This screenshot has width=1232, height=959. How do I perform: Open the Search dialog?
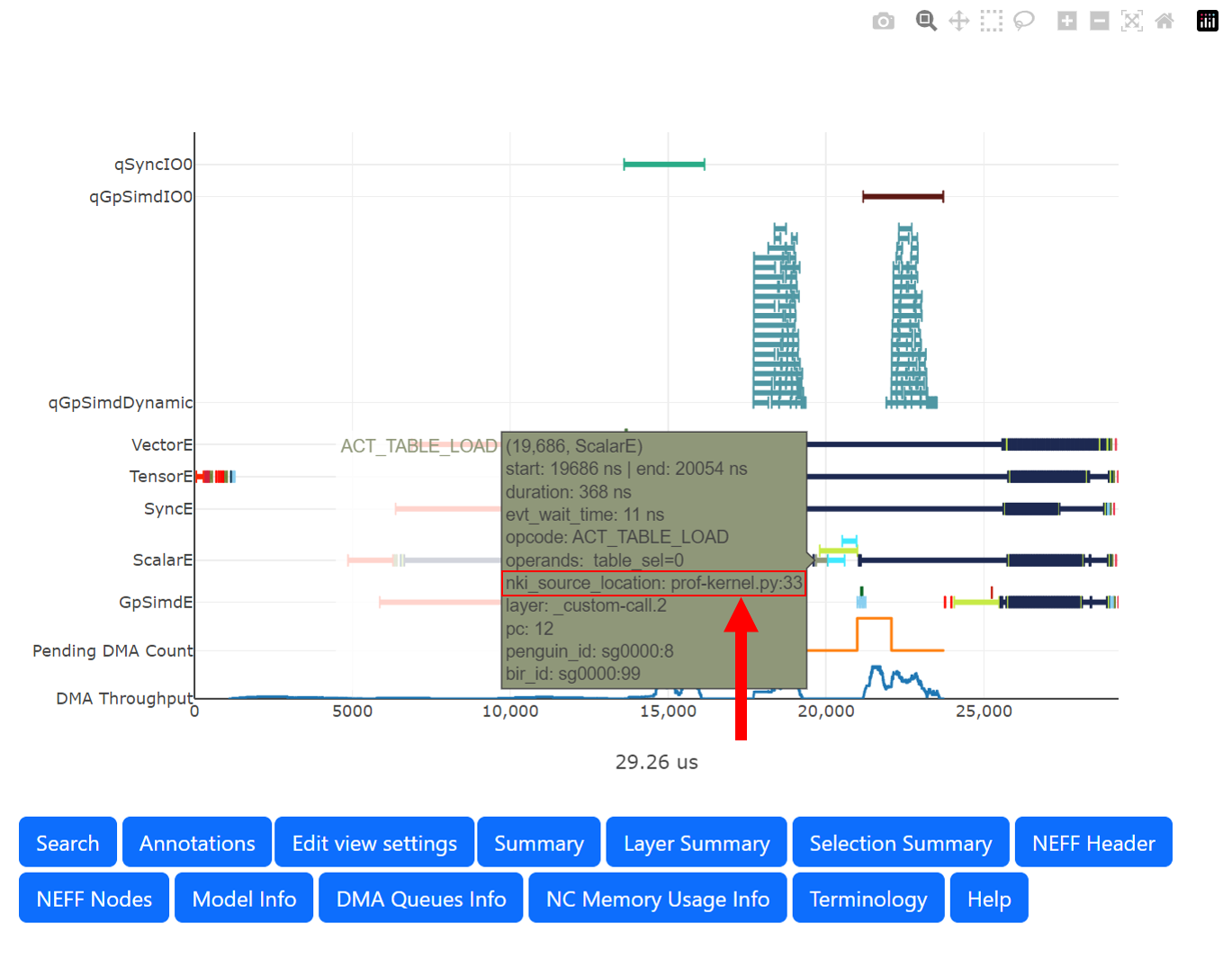pos(67,843)
